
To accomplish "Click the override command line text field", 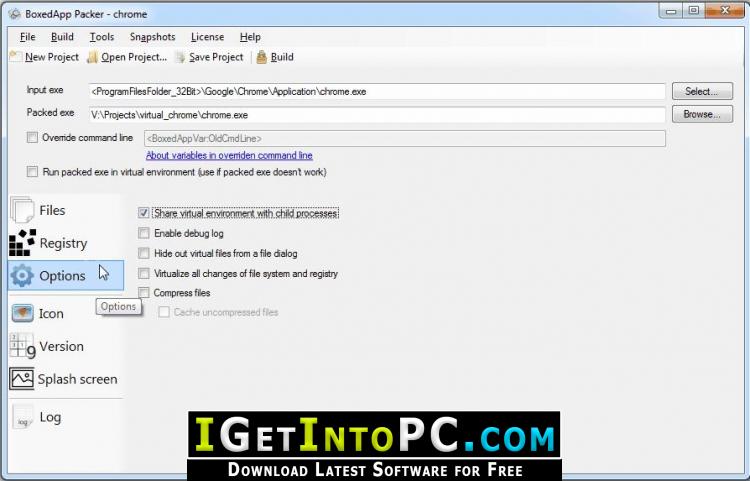I will 405,139.
